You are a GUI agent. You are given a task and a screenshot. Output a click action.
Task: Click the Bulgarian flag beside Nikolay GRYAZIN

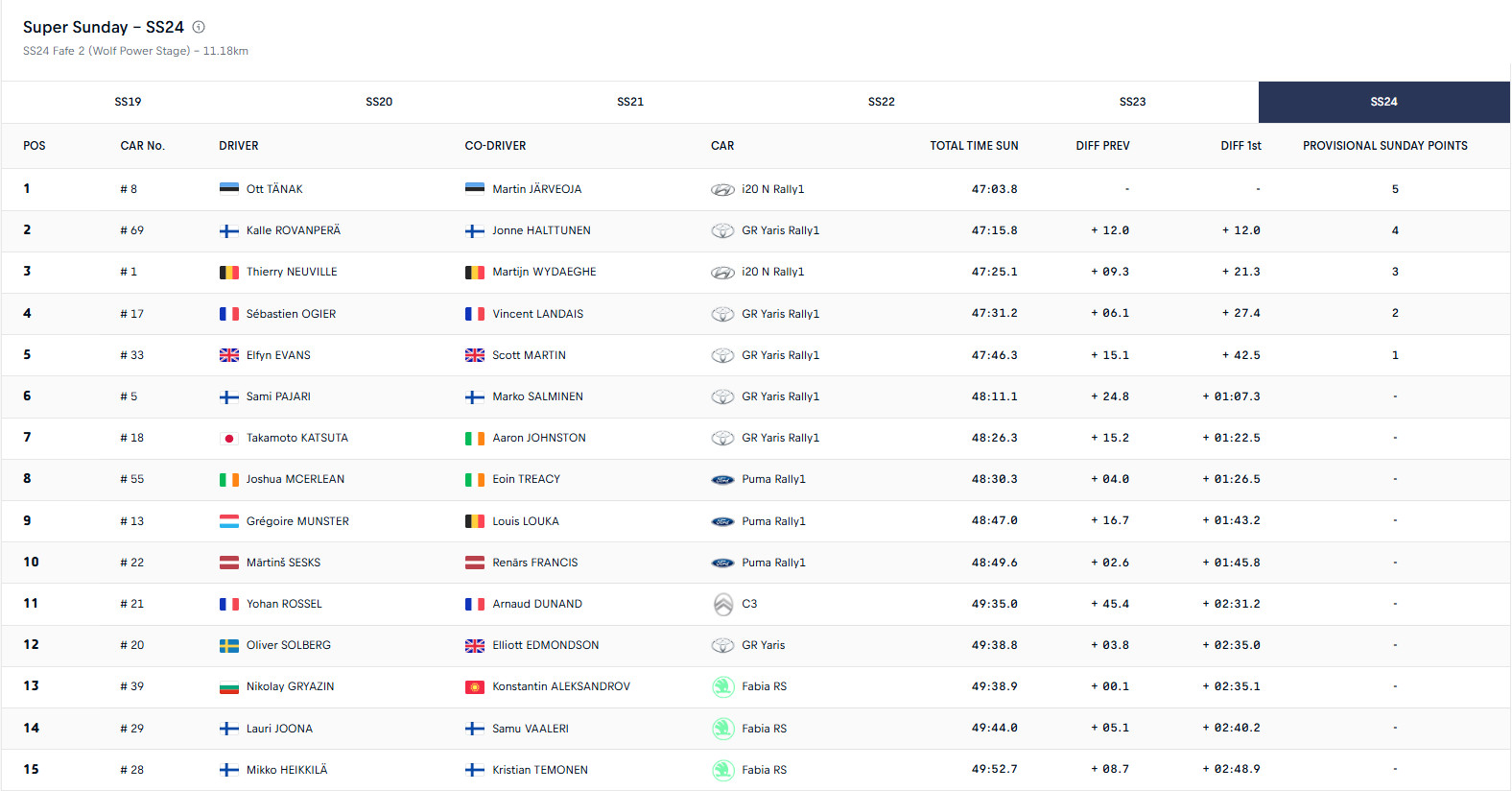229,686
